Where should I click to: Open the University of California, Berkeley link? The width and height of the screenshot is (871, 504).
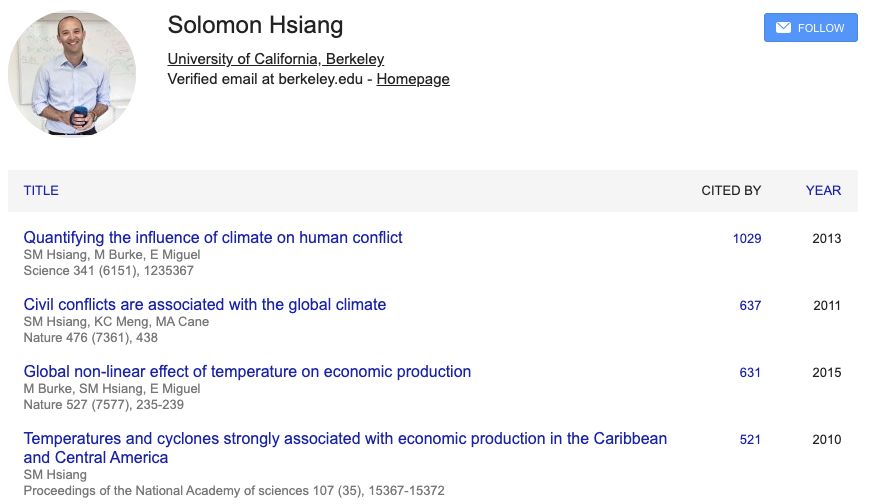point(275,59)
